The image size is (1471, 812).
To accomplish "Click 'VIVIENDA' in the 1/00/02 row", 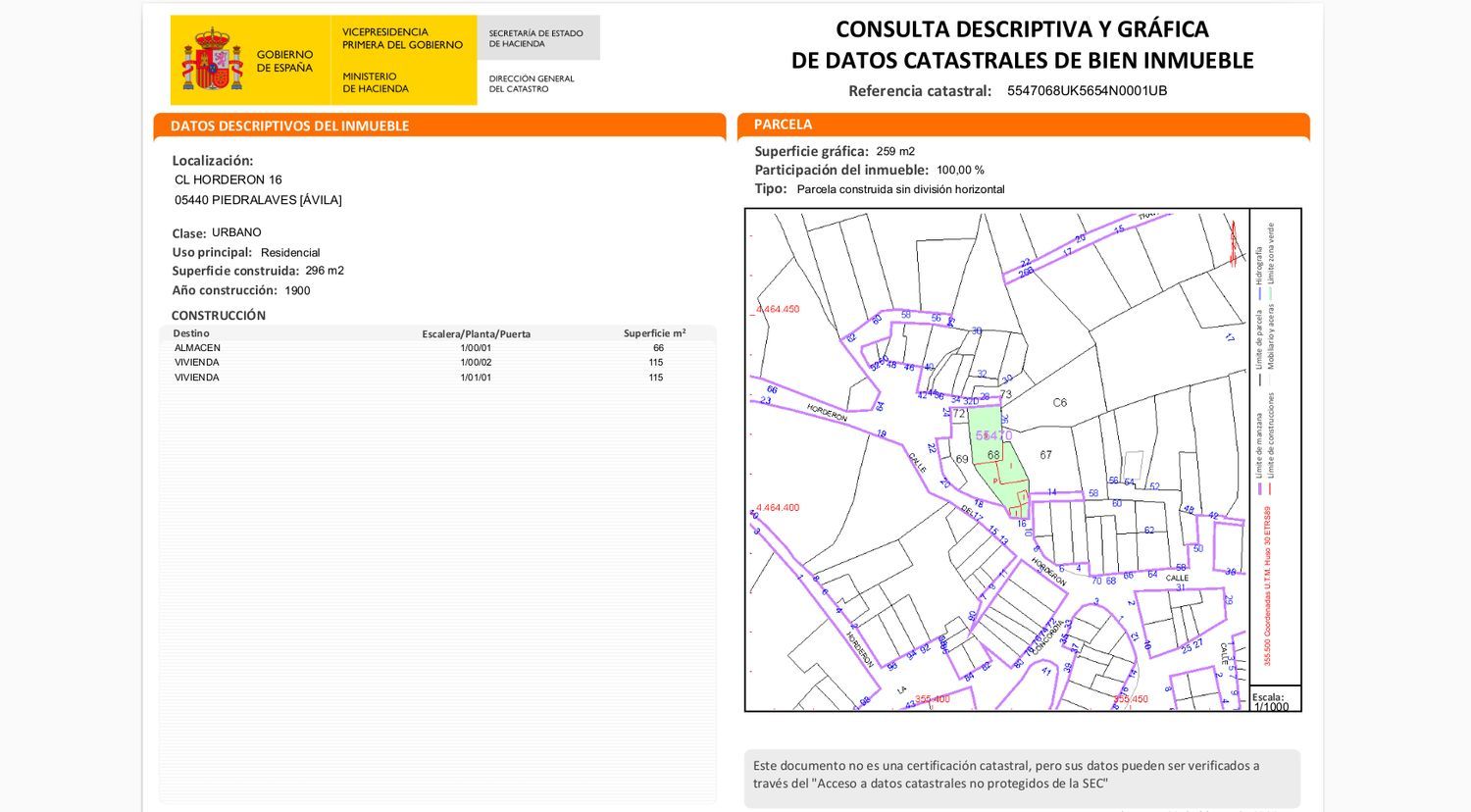I will (x=197, y=363).
